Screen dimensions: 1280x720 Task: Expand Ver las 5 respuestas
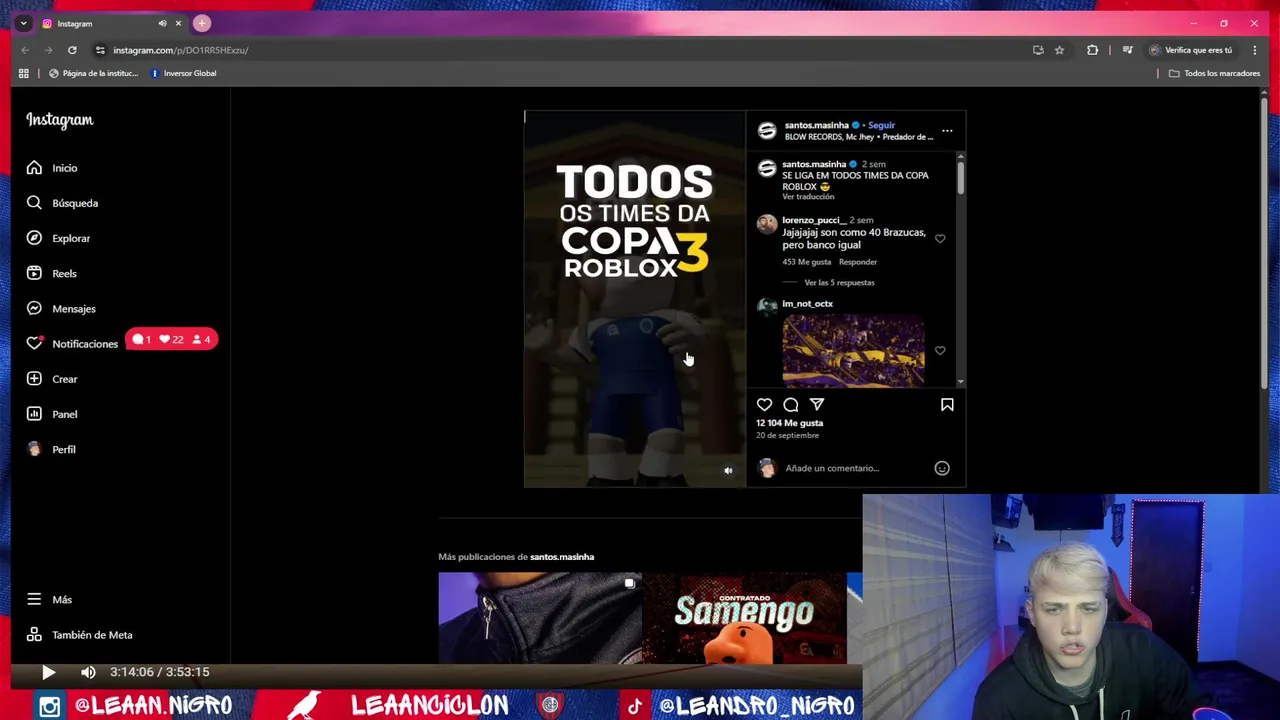pos(839,283)
